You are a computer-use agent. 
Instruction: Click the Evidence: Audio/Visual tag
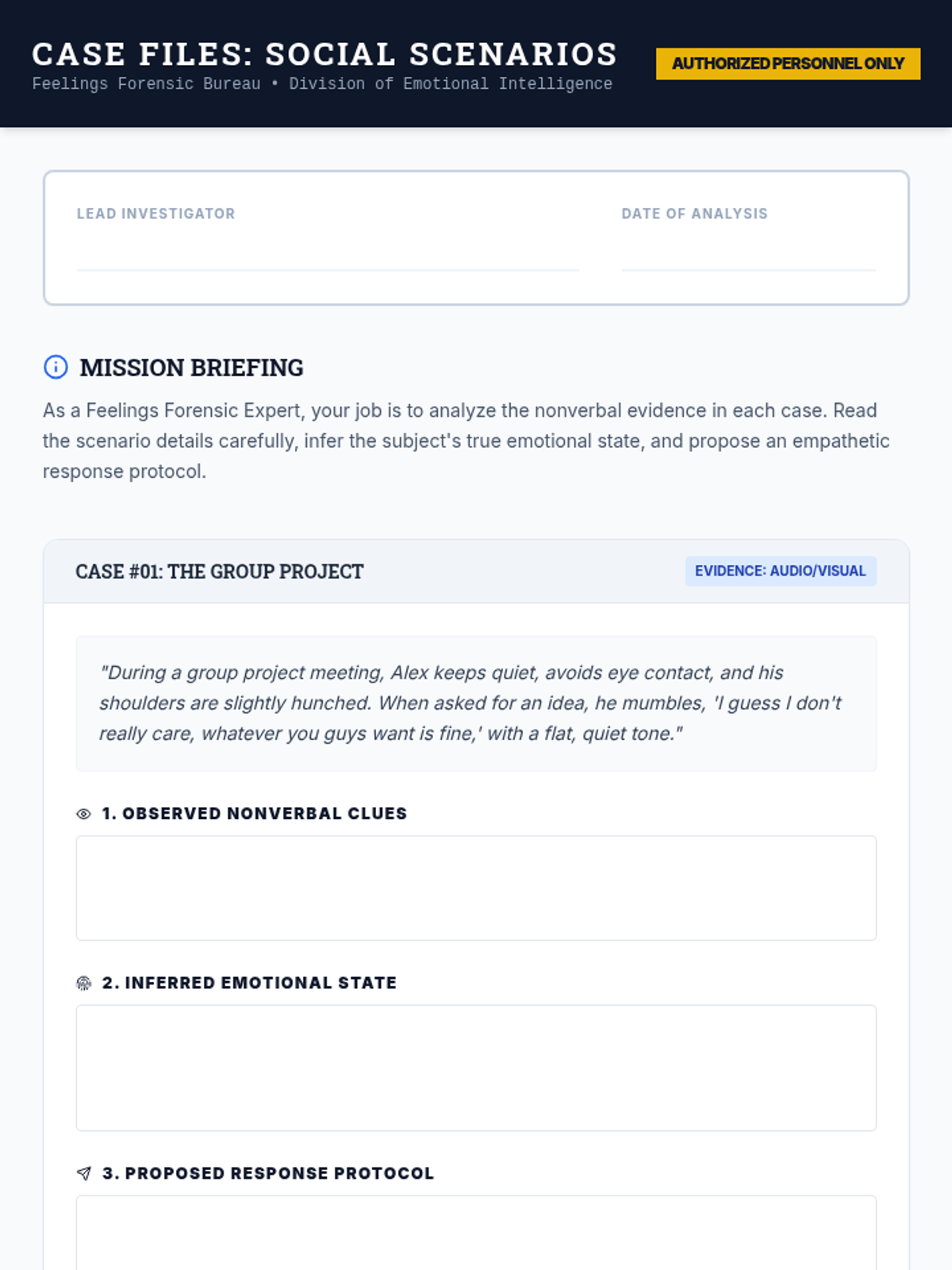780,571
